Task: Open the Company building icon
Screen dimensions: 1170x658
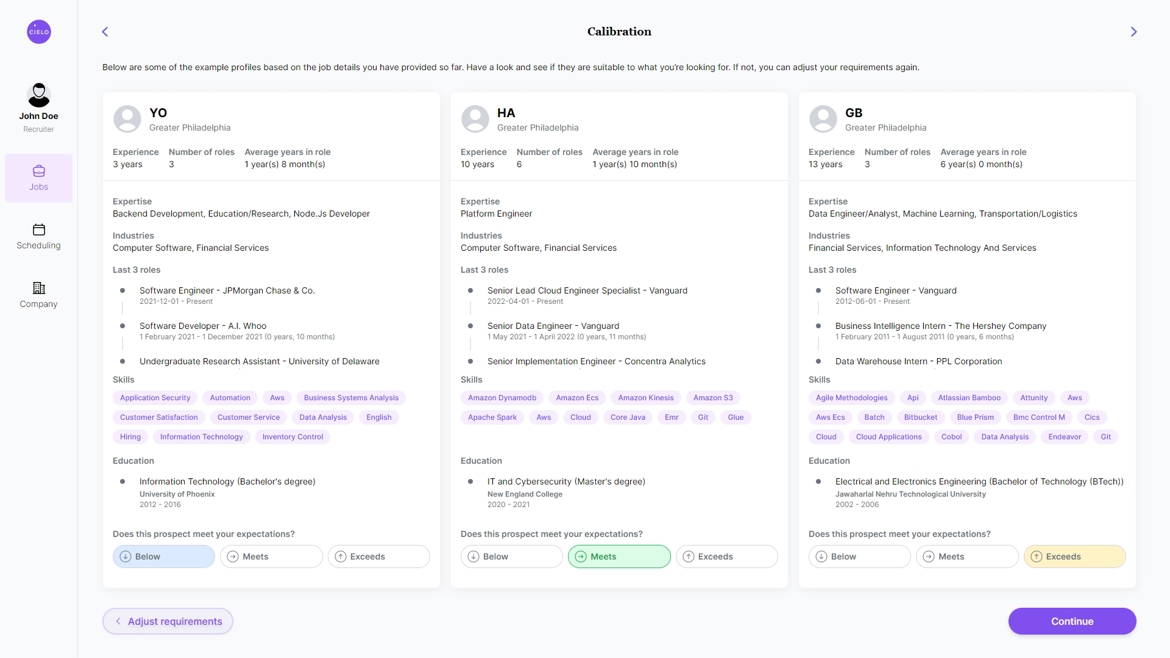Action: pyautogui.click(x=39, y=288)
